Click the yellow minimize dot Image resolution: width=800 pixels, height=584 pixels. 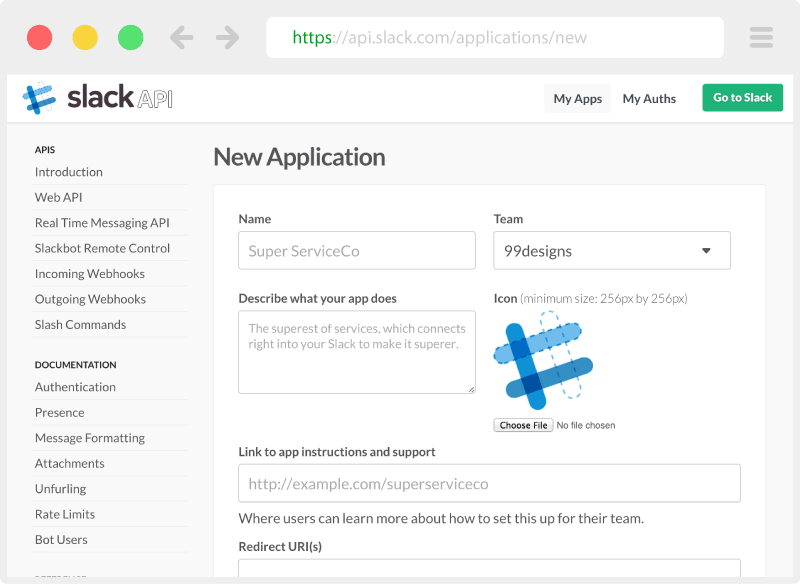click(x=85, y=37)
